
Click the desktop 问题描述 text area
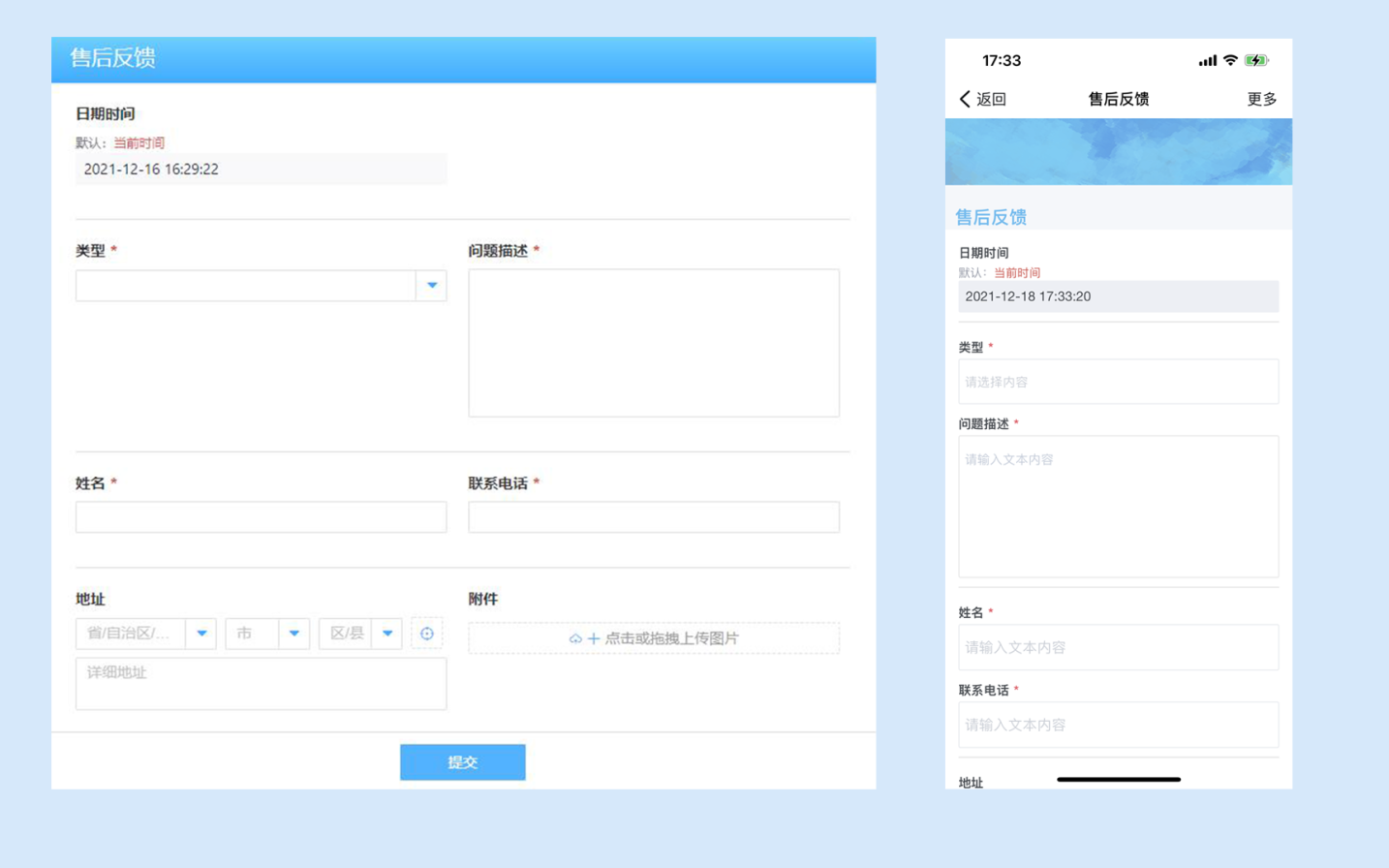tap(654, 343)
